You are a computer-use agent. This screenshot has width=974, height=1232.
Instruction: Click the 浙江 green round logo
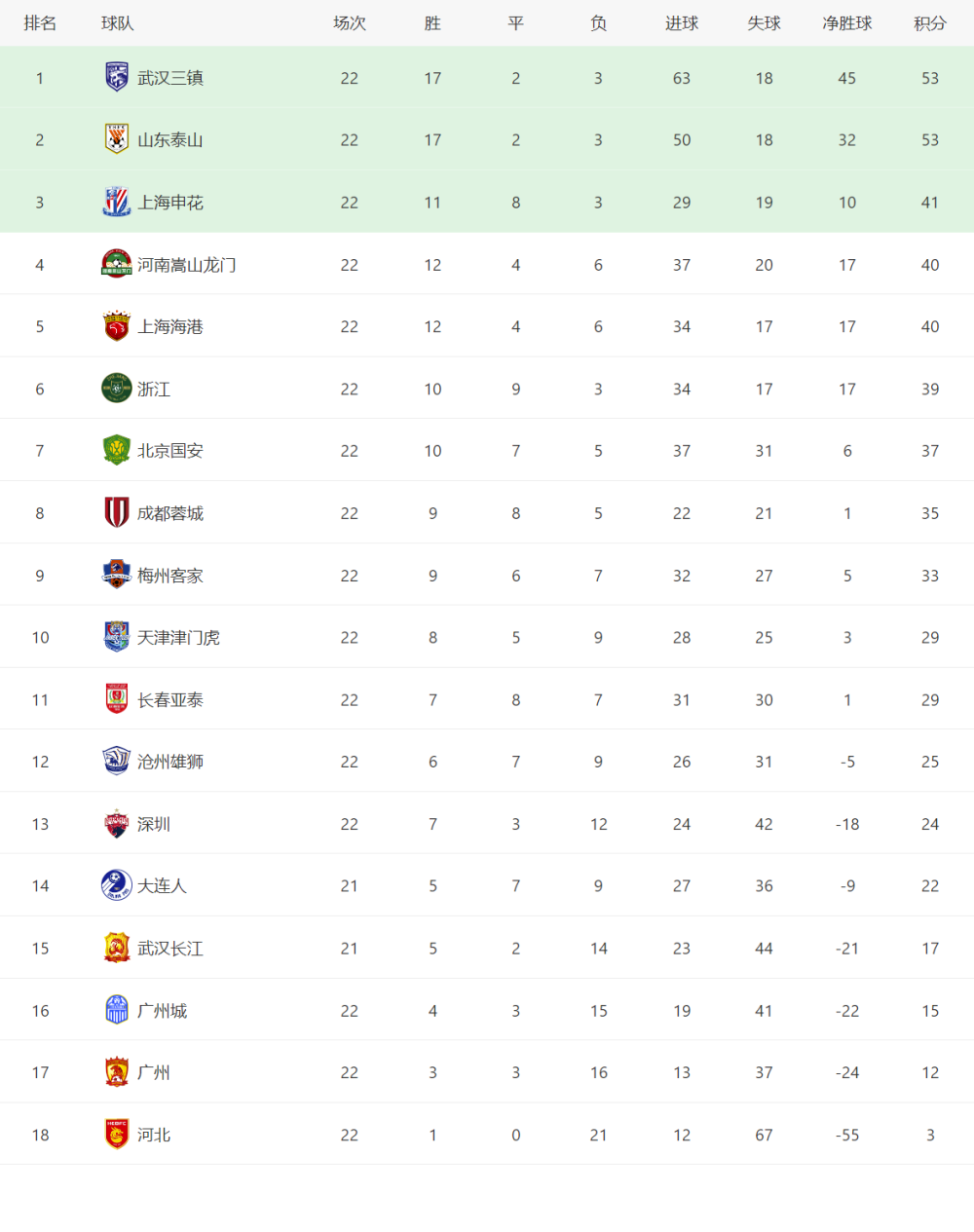117,389
